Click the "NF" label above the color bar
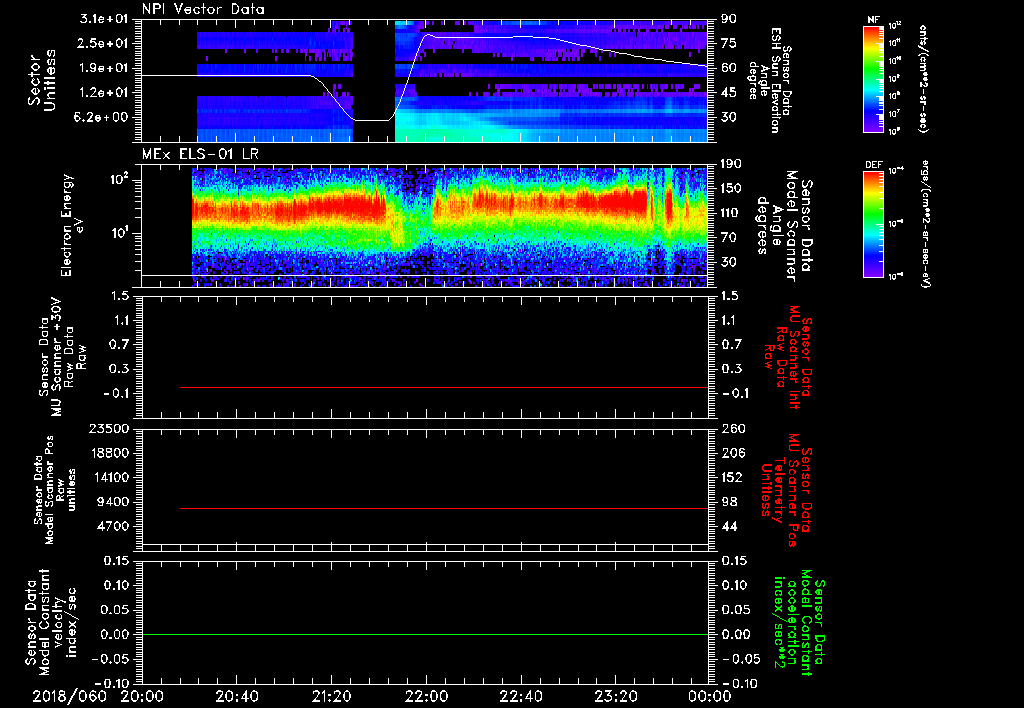 tap(873, 20)
